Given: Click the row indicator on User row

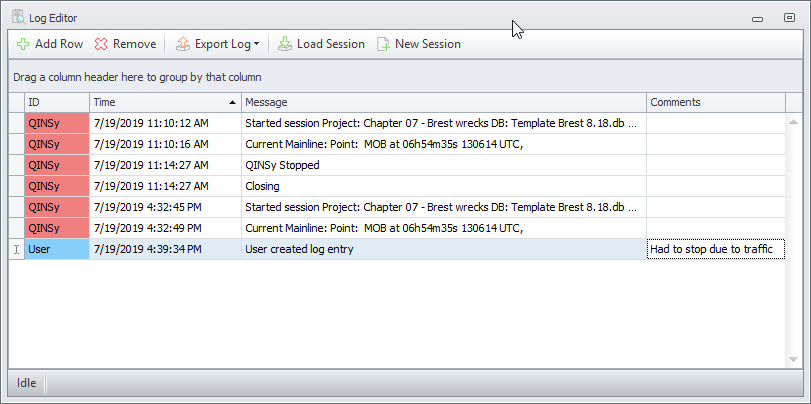Looking at the screenshot, I should (x=16, y=250).
